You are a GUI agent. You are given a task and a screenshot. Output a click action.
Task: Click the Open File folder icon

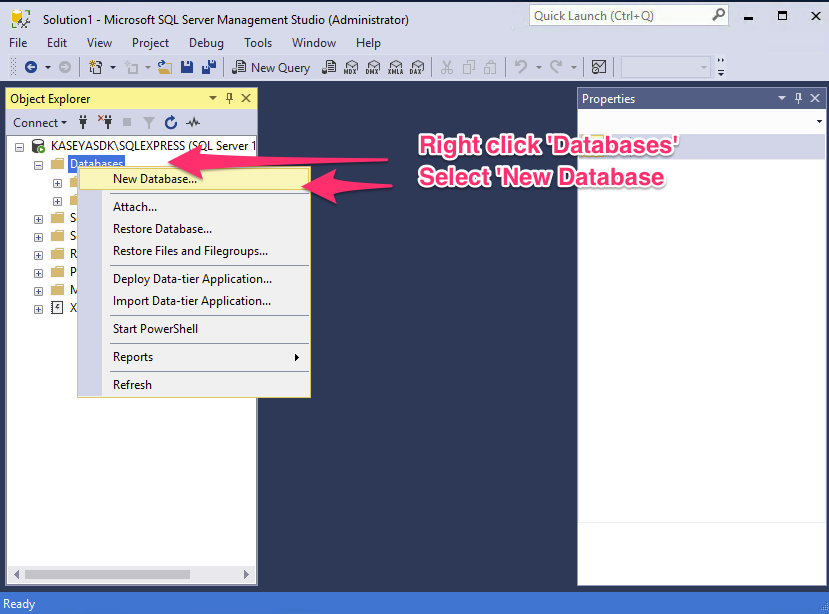click(165, 67)
